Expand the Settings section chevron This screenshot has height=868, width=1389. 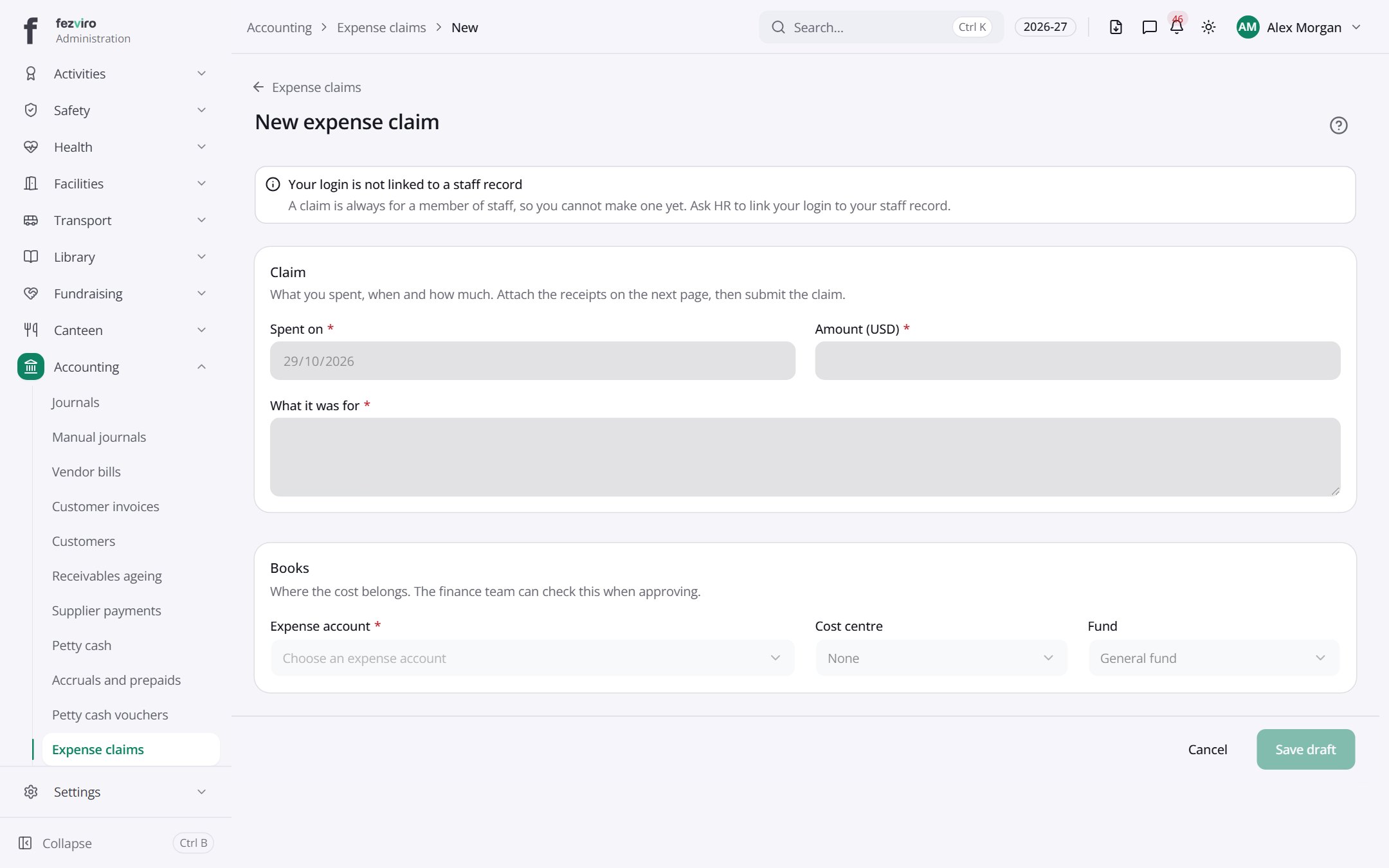pos(201,791)
